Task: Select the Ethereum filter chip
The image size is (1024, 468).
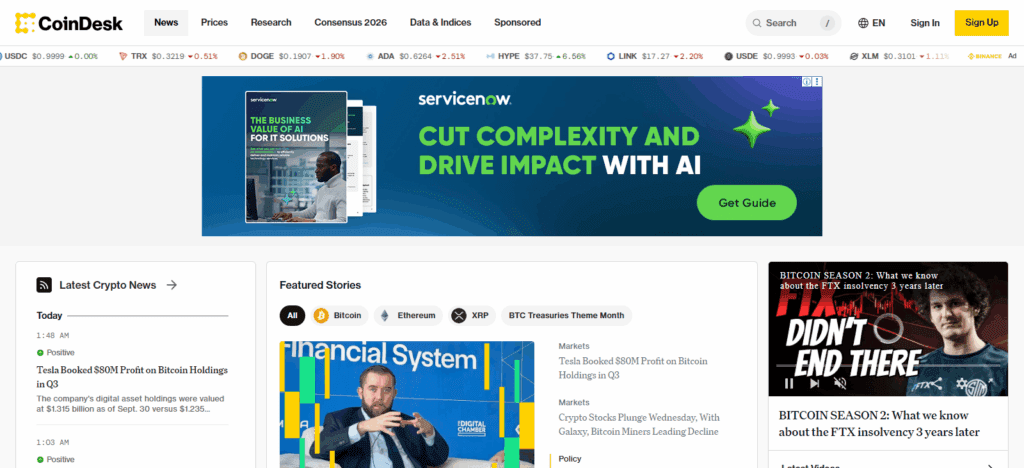Action: click(408, 315)
